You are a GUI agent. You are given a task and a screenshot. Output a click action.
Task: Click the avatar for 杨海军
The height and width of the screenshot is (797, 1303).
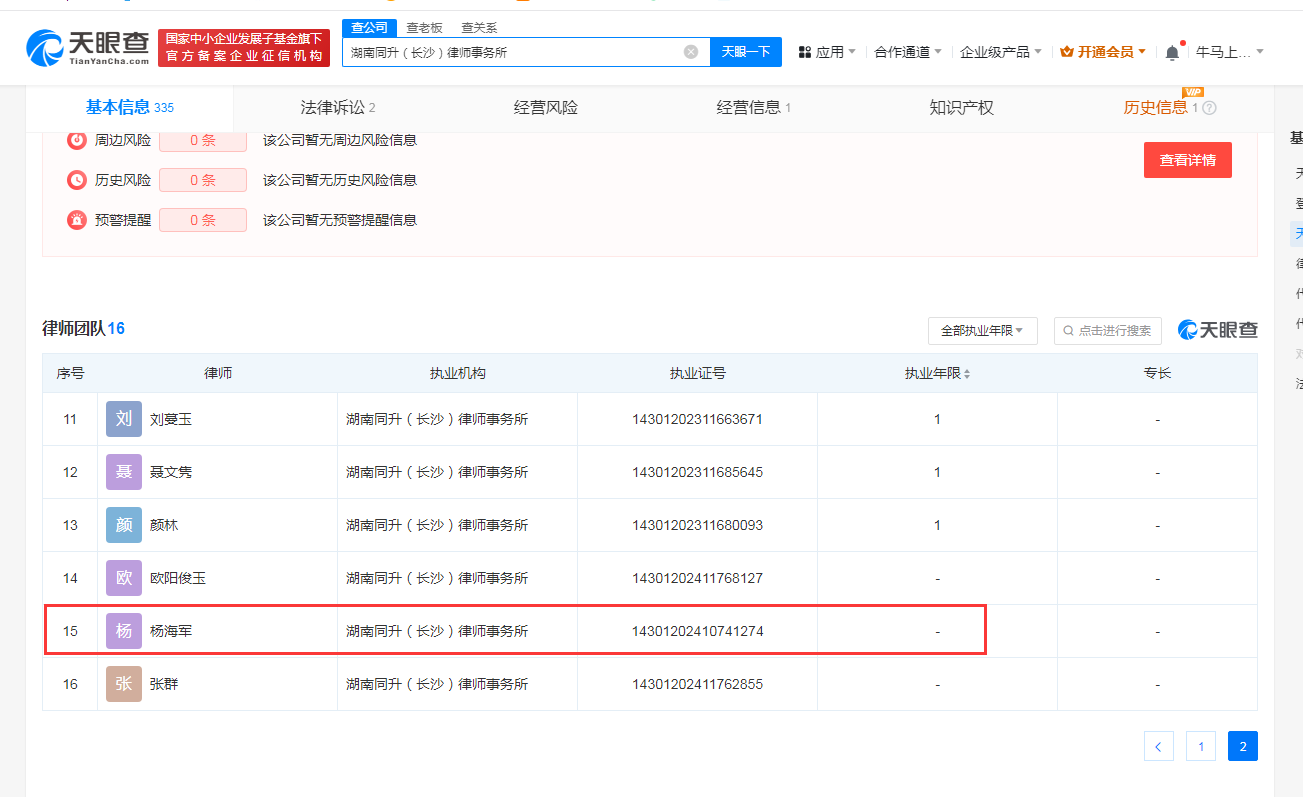coord(124,631)
